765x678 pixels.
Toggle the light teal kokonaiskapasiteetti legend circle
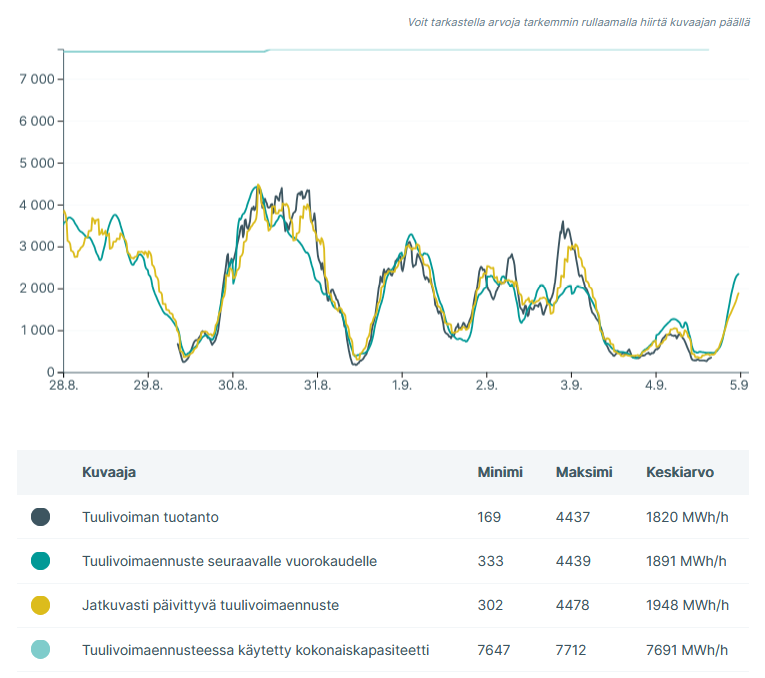41,650
